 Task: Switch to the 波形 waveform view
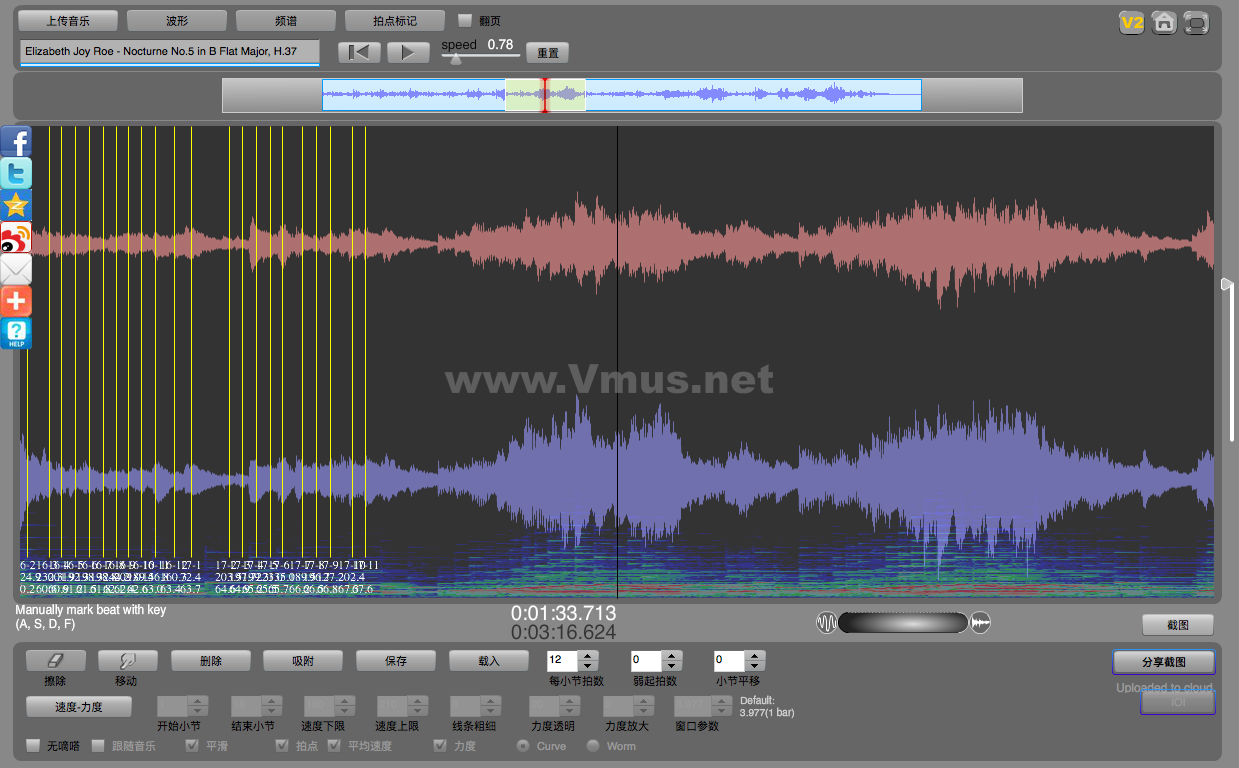[176, 20]
